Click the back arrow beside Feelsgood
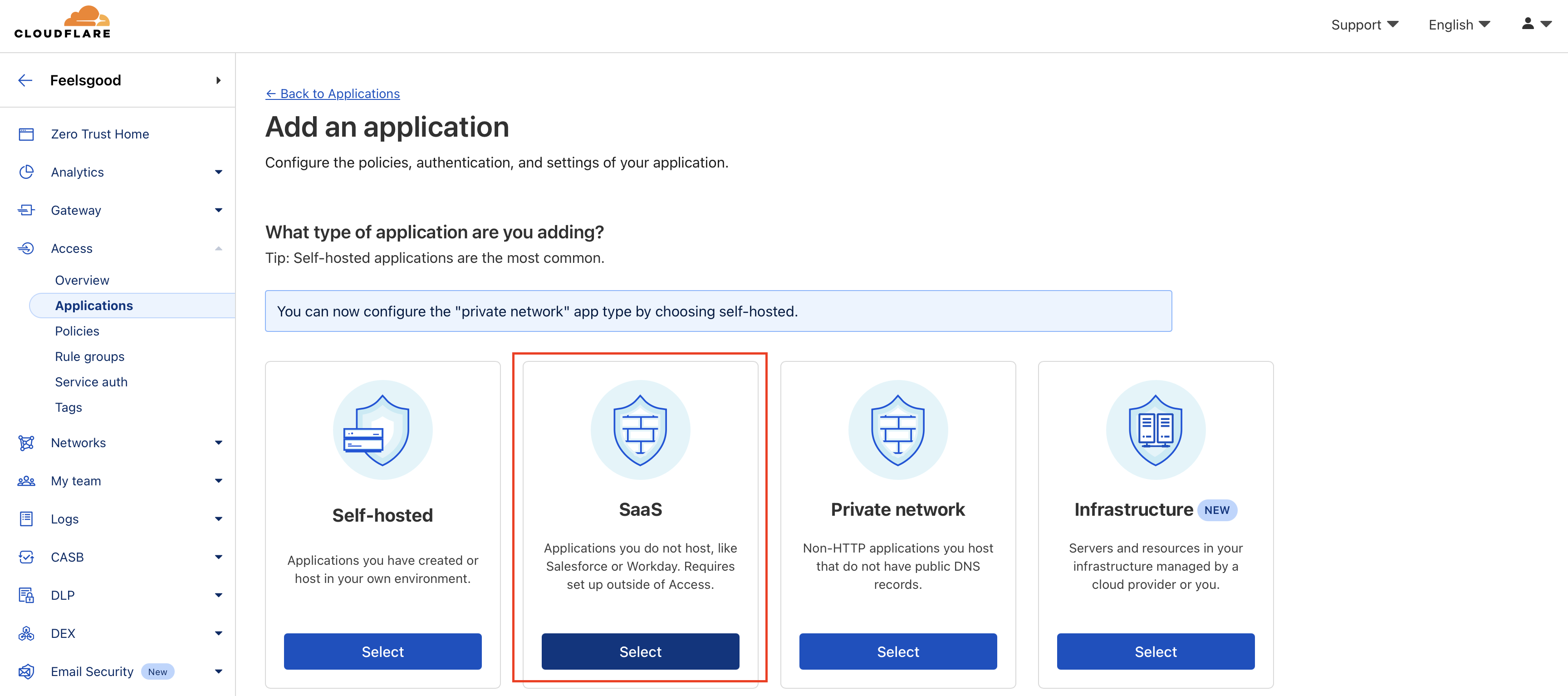 [x=25, y=80]
